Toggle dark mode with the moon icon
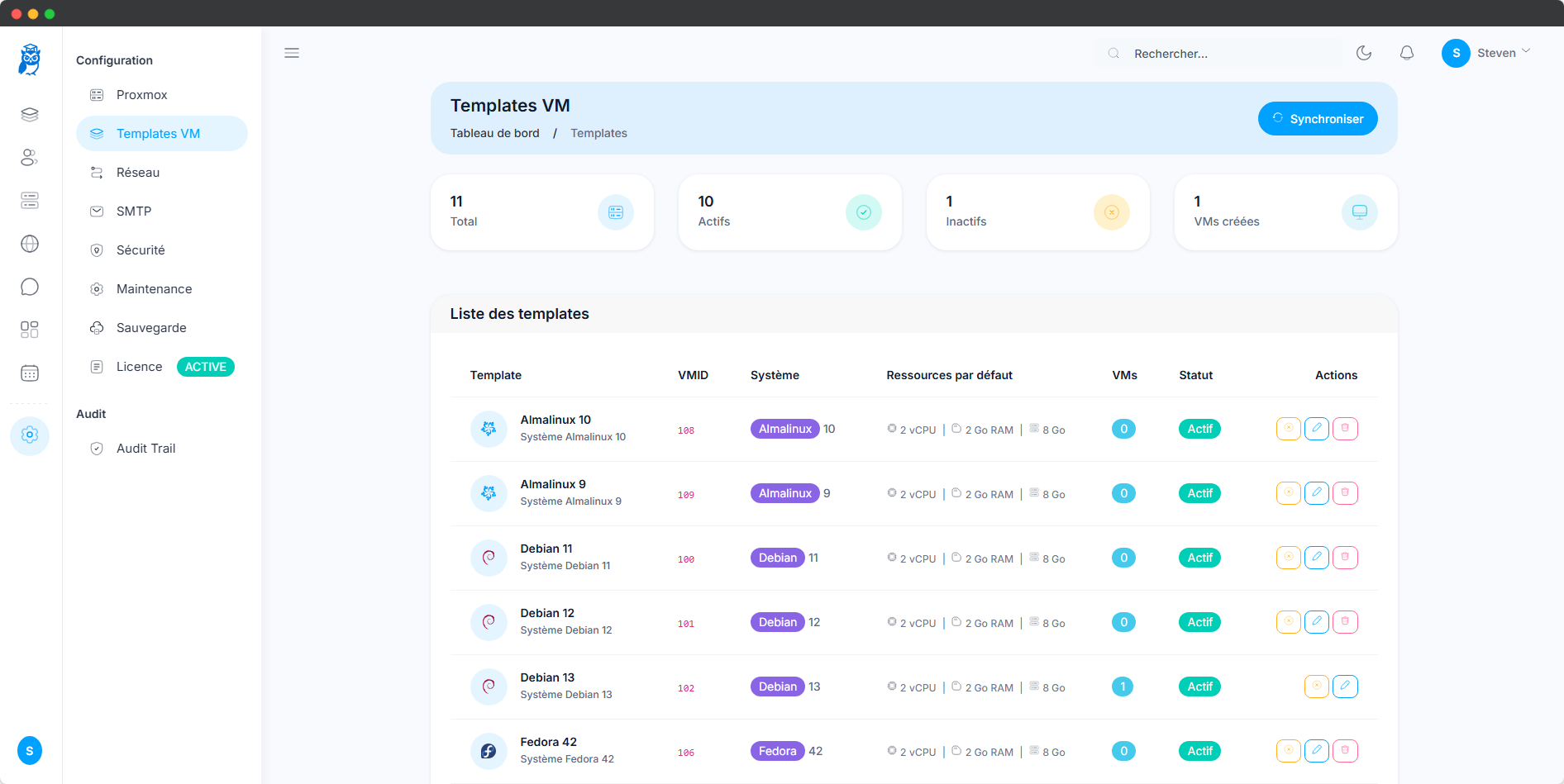Viewport: 1564px width, 784px height. click(x=1365, y=53)
